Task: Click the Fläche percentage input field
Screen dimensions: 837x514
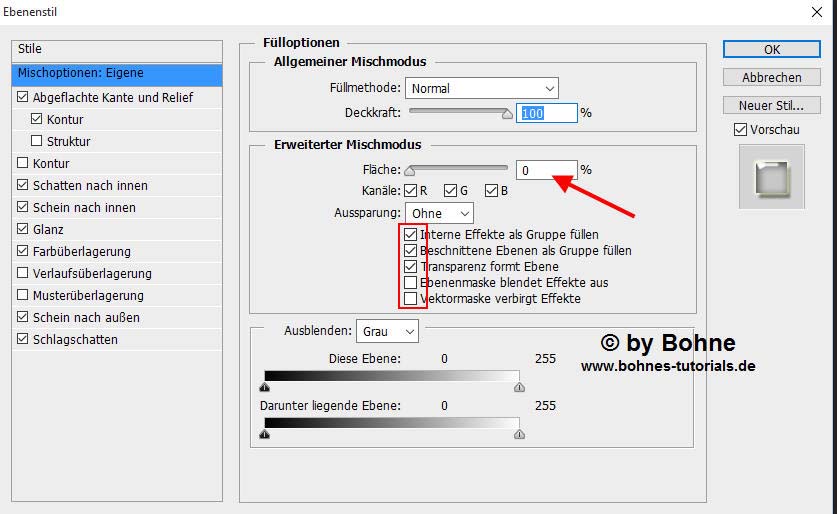Action: coord(546,170)
